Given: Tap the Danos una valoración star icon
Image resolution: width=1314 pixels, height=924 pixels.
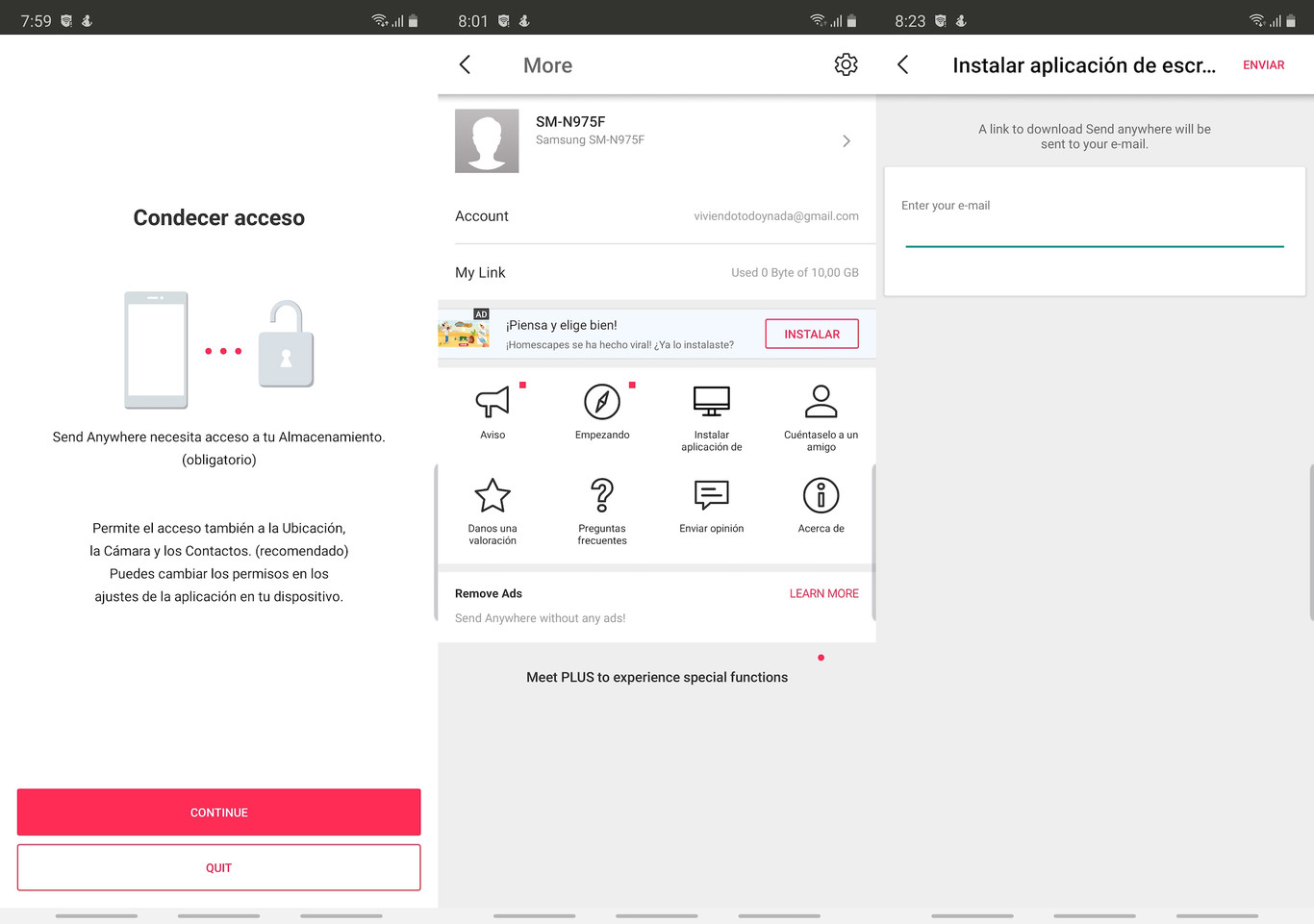Looking at the screenshot, I should [493, 496].
